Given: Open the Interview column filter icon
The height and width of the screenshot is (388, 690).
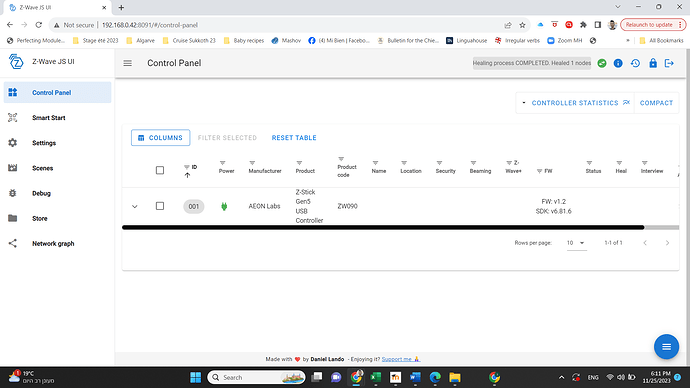Looking at the screenshot, I should click(645, 163).
